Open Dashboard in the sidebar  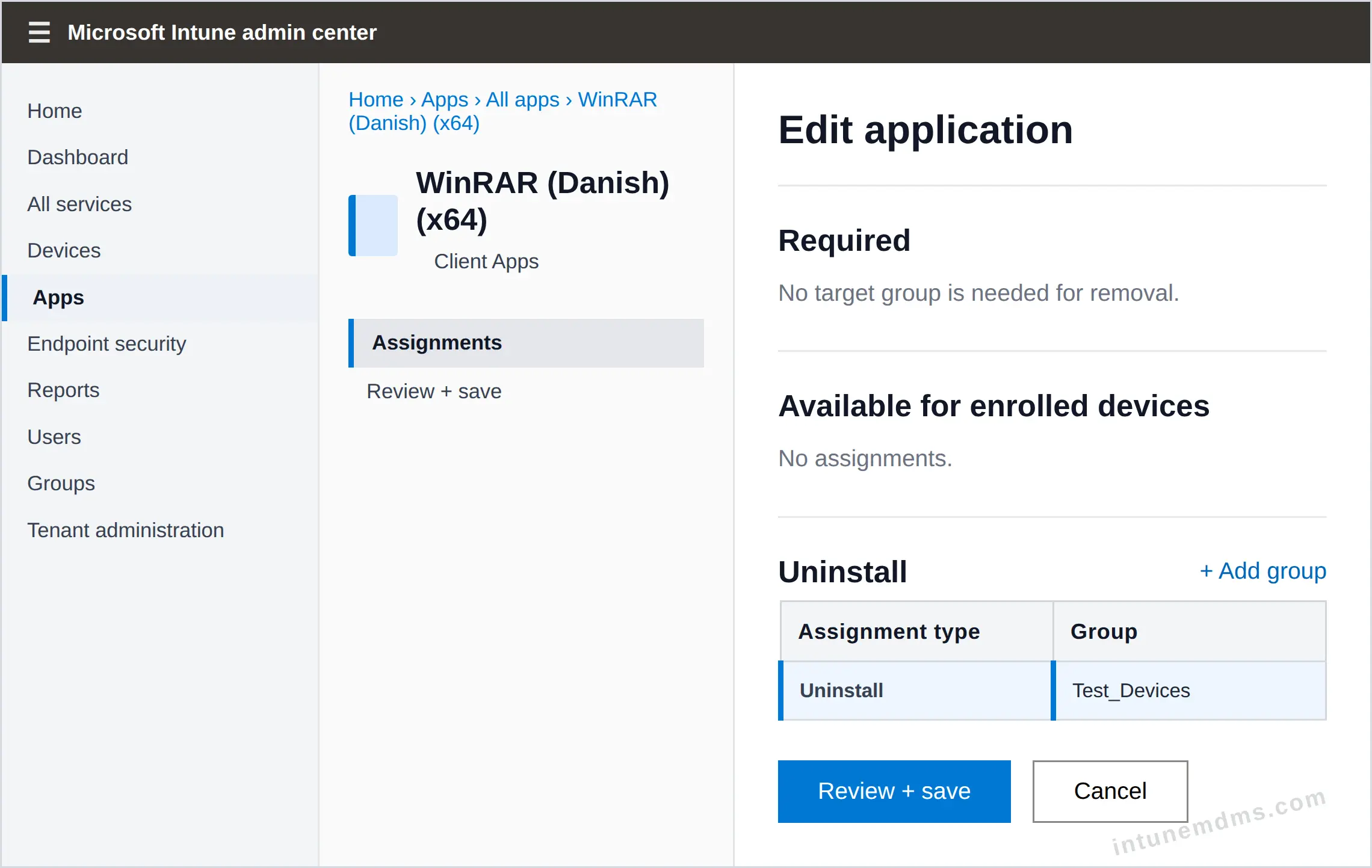(x=78, y=158)
